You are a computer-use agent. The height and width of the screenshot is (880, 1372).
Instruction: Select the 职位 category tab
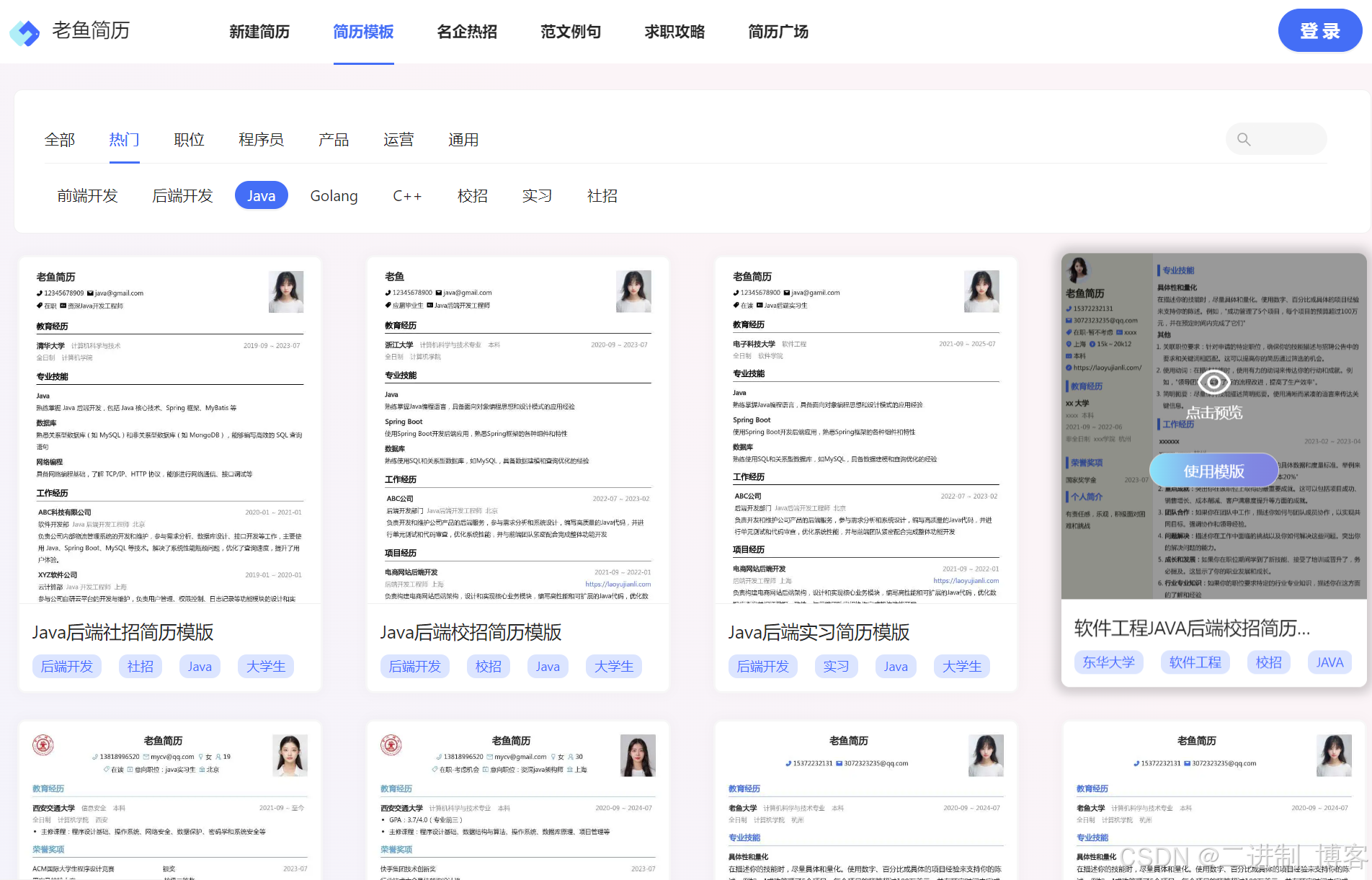point(190,140)
